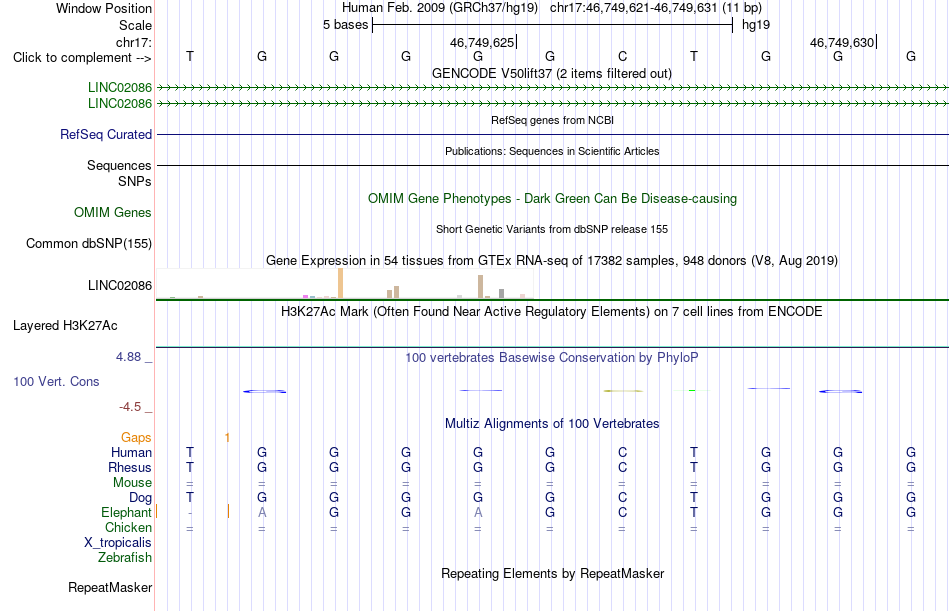This screenshot has height=611, width=950.
Task: Click the OMIM Genes label
Action: pyautogui.click(x=113, y=213)
